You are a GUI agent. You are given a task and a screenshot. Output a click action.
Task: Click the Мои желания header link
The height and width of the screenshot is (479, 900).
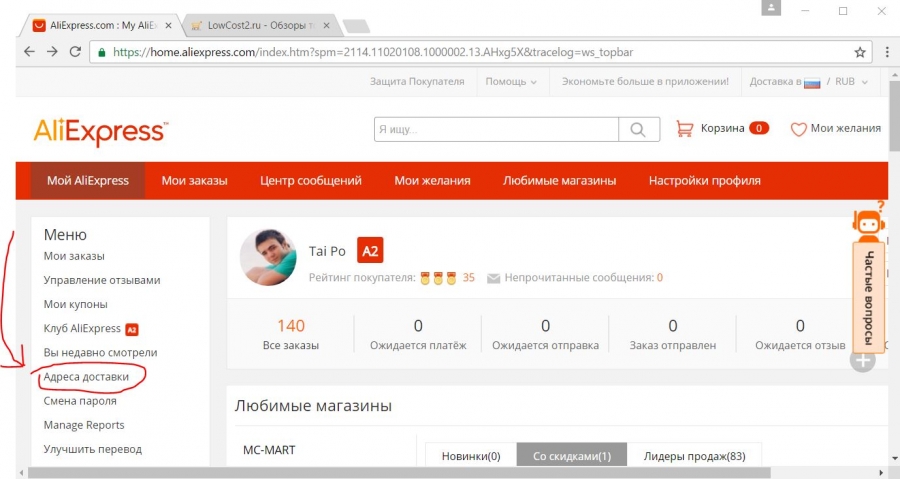[x=845, y=128]
